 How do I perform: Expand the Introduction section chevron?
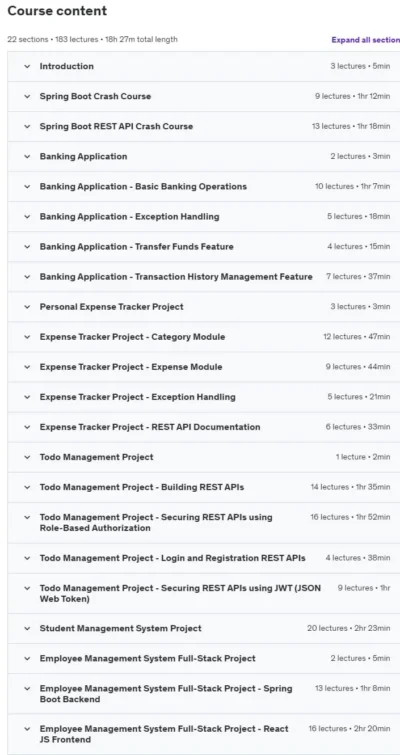[x=27, y=66]
